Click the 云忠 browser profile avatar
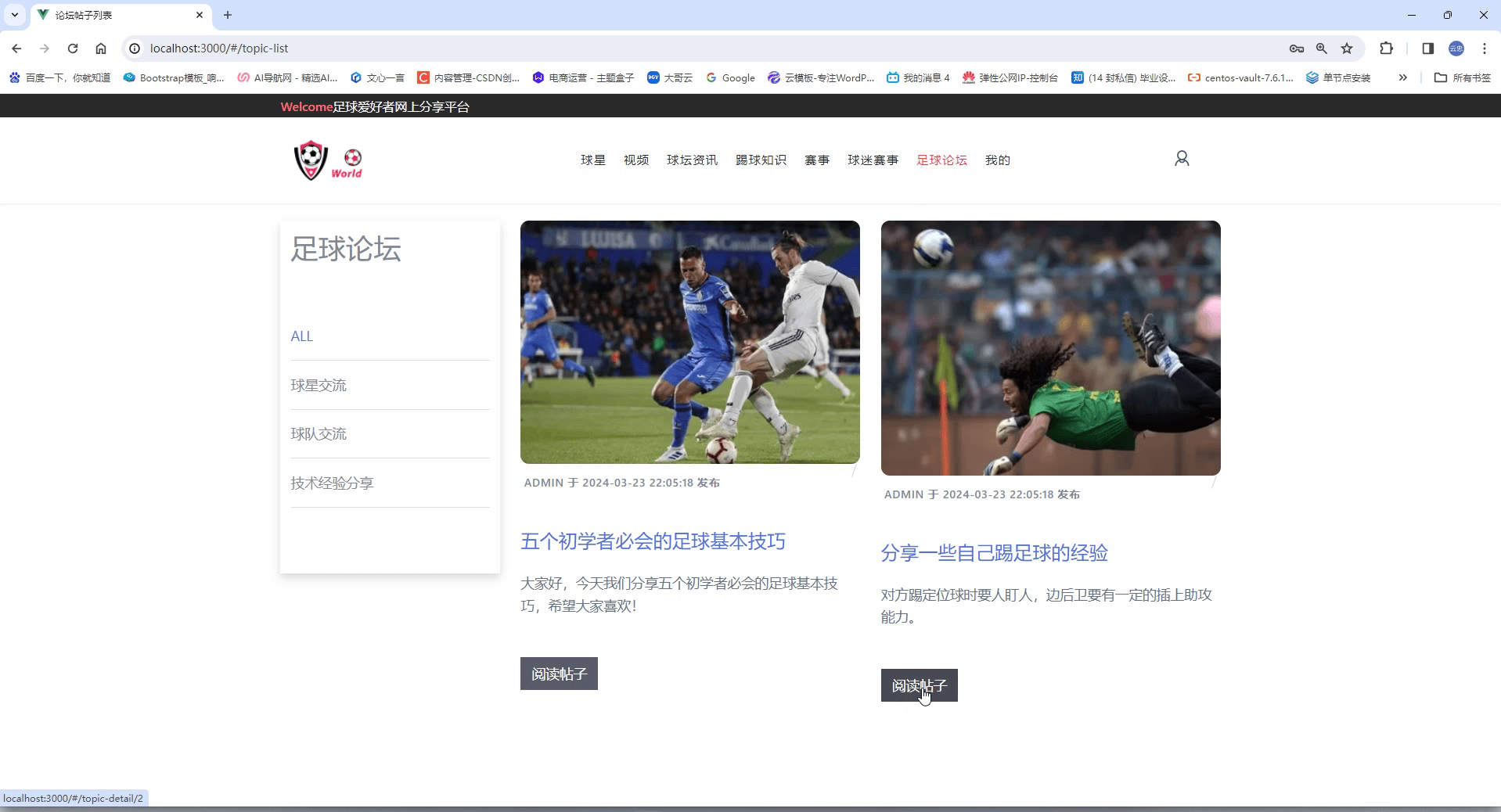Viewport: 1501px width, 812px height. point(1456,49)
